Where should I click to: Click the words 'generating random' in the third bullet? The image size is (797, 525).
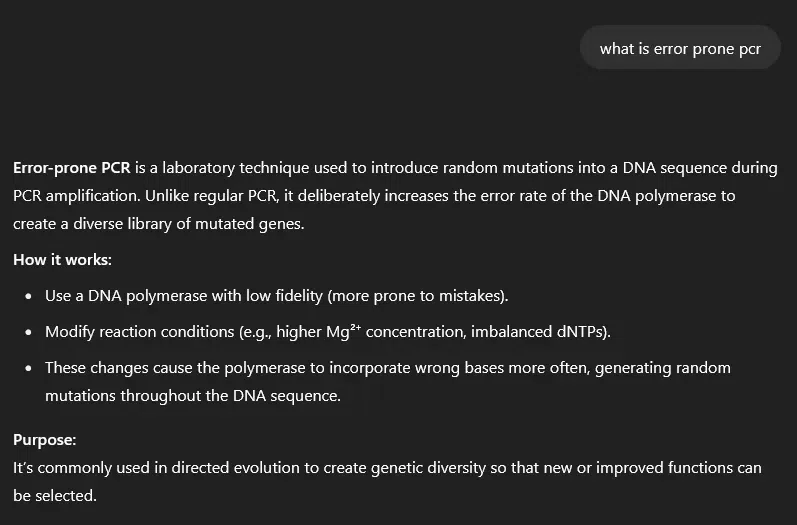click(x=663, y=367)
